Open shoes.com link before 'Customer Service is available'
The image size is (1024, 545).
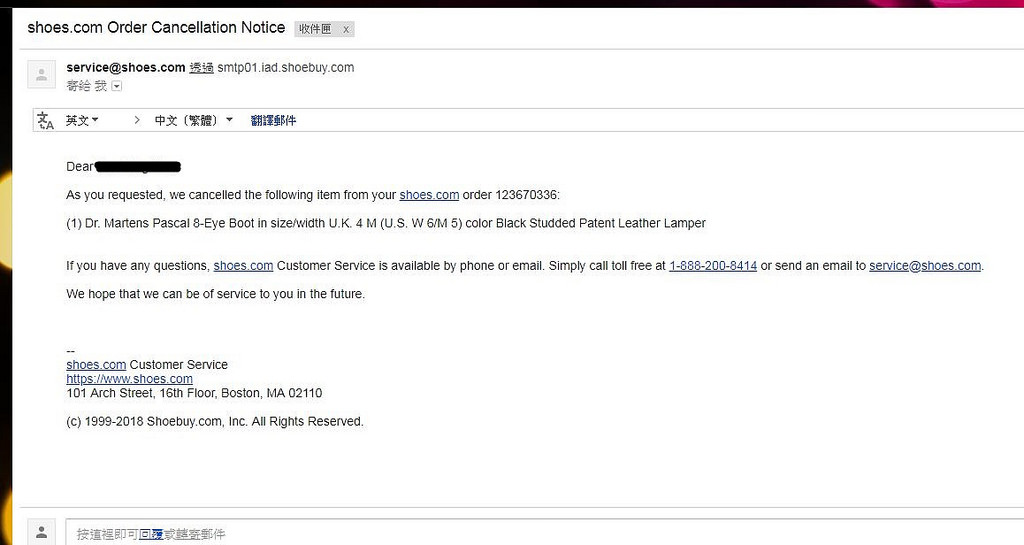tap(243, 266)
